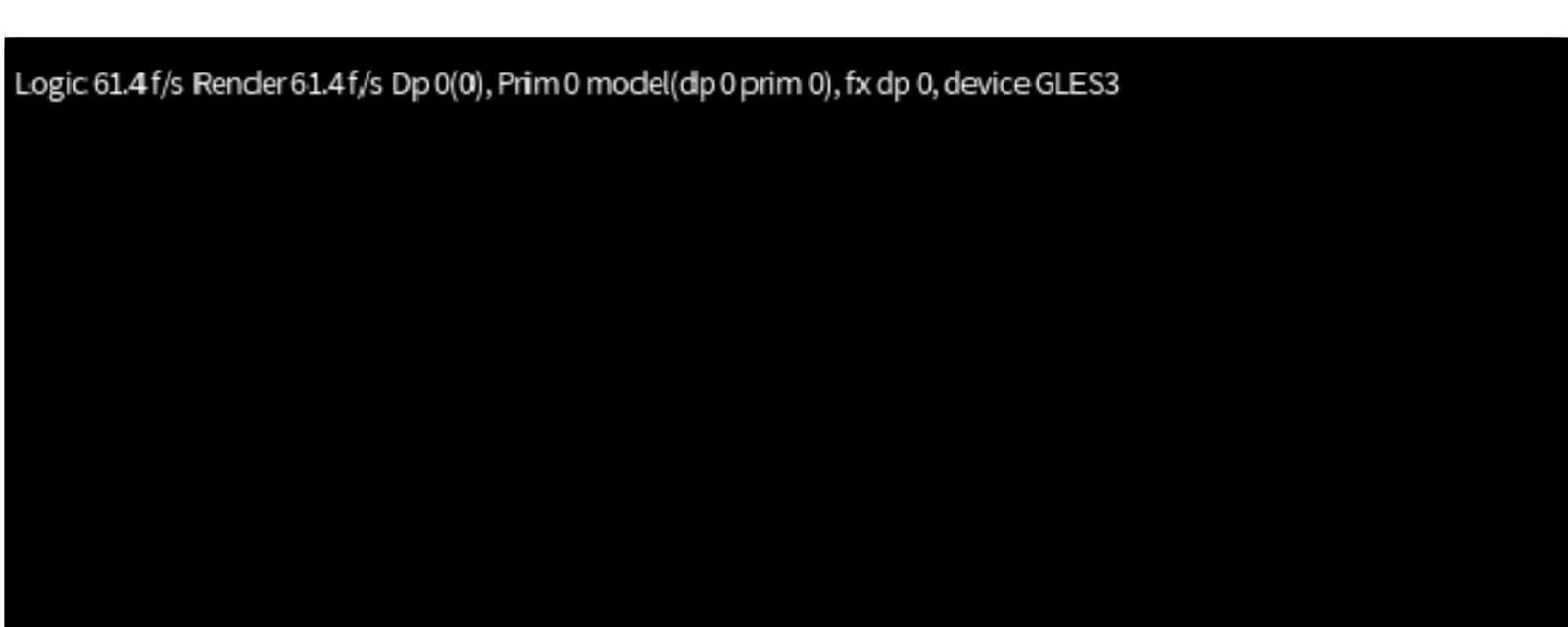Click the "Dp" draw call label
The height and width of the screenshot is (627, 1568).
coord(411,85)
